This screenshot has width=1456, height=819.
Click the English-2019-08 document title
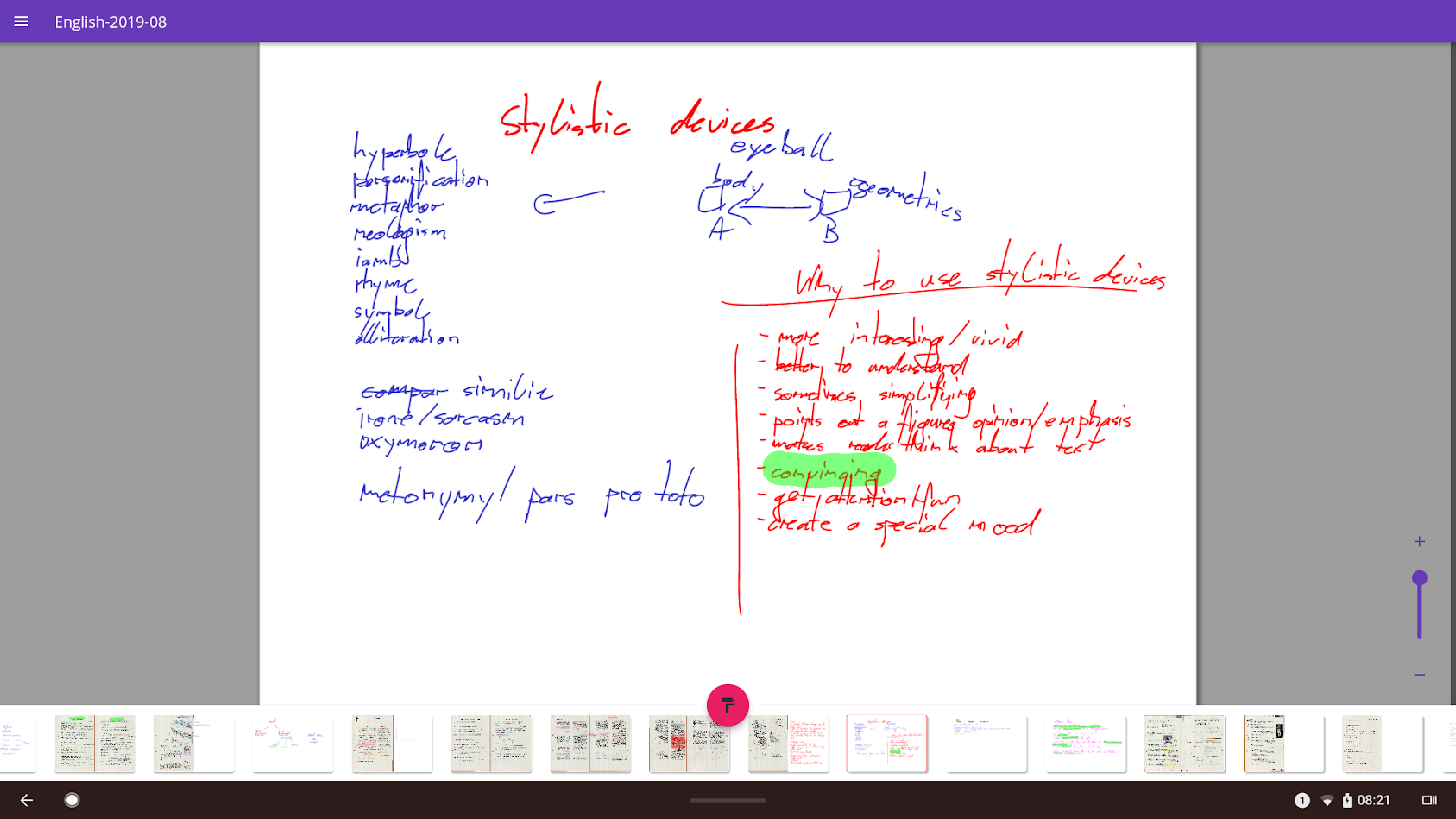click(110, 22)
